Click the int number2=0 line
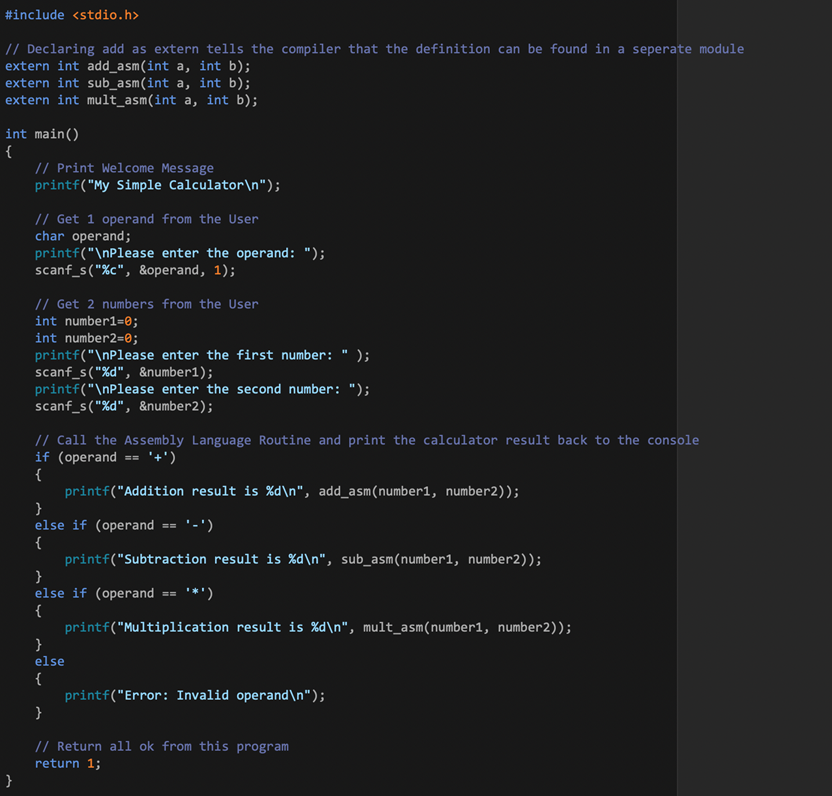 pyautogui.click(x=86, y=338)
